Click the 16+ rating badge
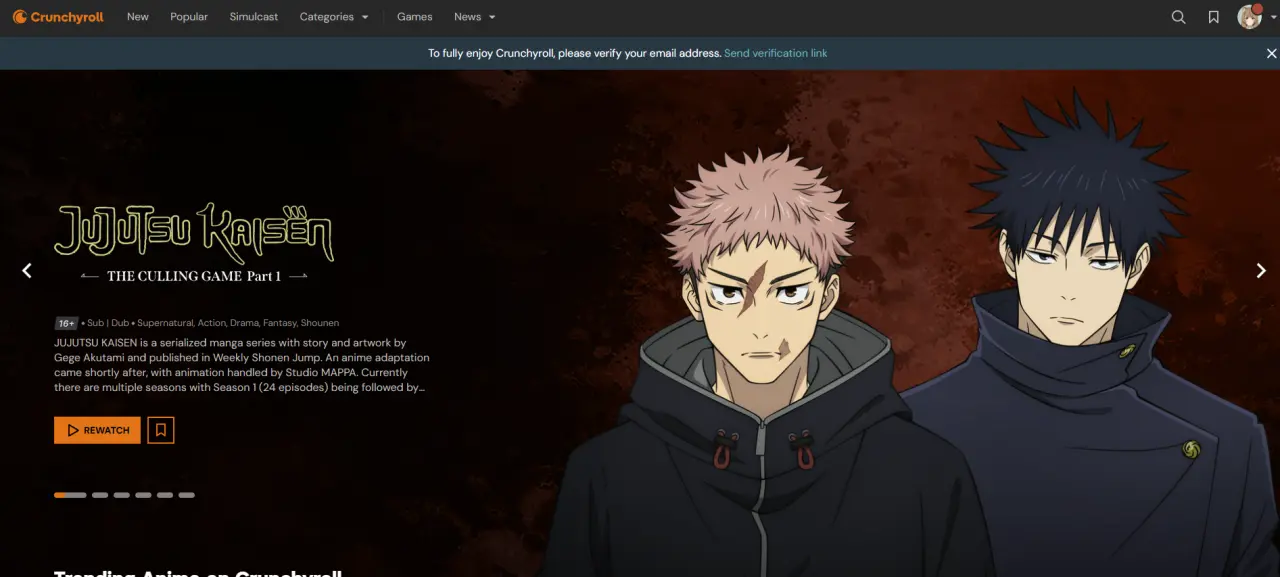Image resolution: width=1280 pixels, height=577 pixels. [x=66, y=323]
